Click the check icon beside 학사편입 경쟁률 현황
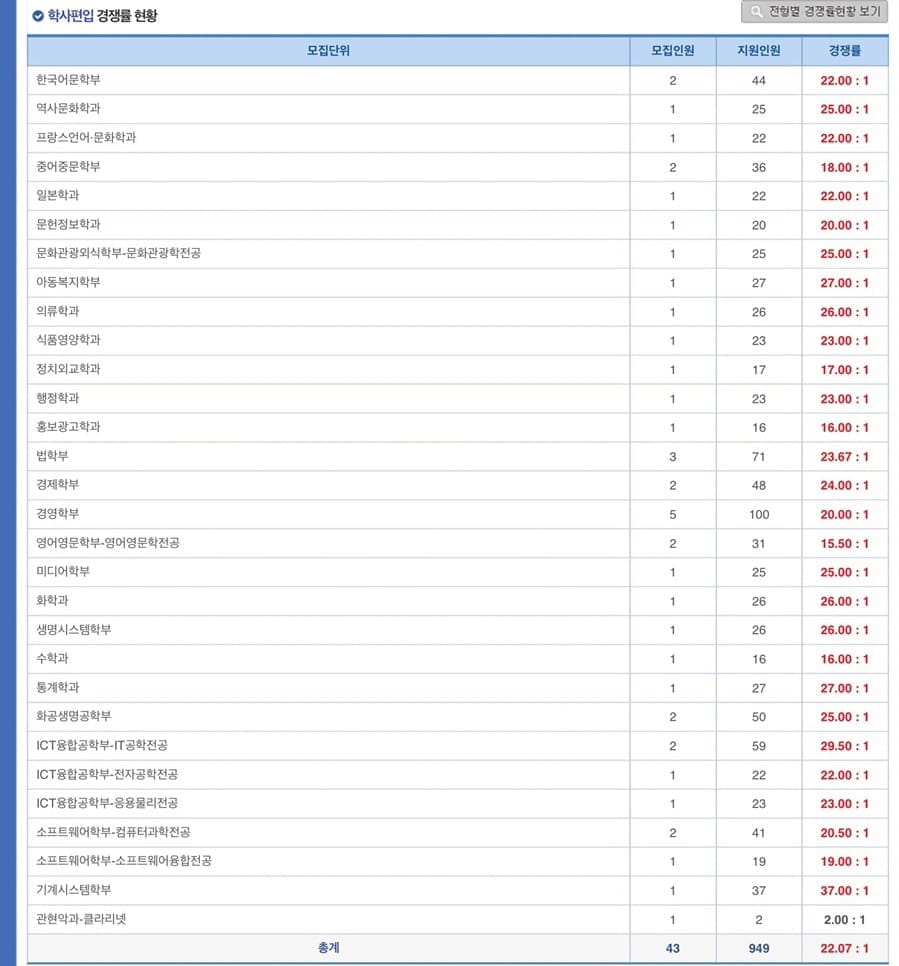Viewport: 899px width, 966px height. pyautogui.click(x=38, y=16)
